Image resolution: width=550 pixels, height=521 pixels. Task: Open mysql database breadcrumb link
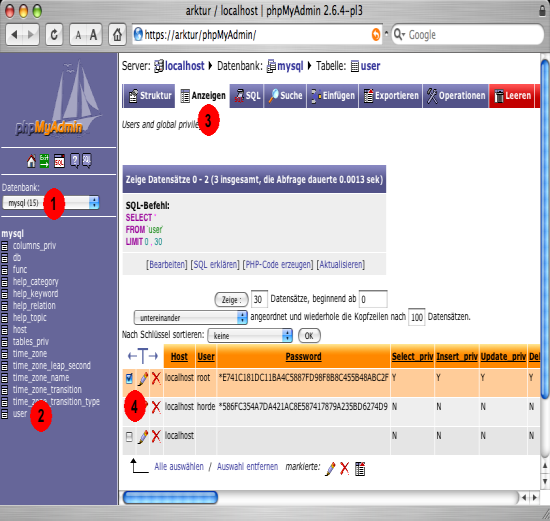290,66
